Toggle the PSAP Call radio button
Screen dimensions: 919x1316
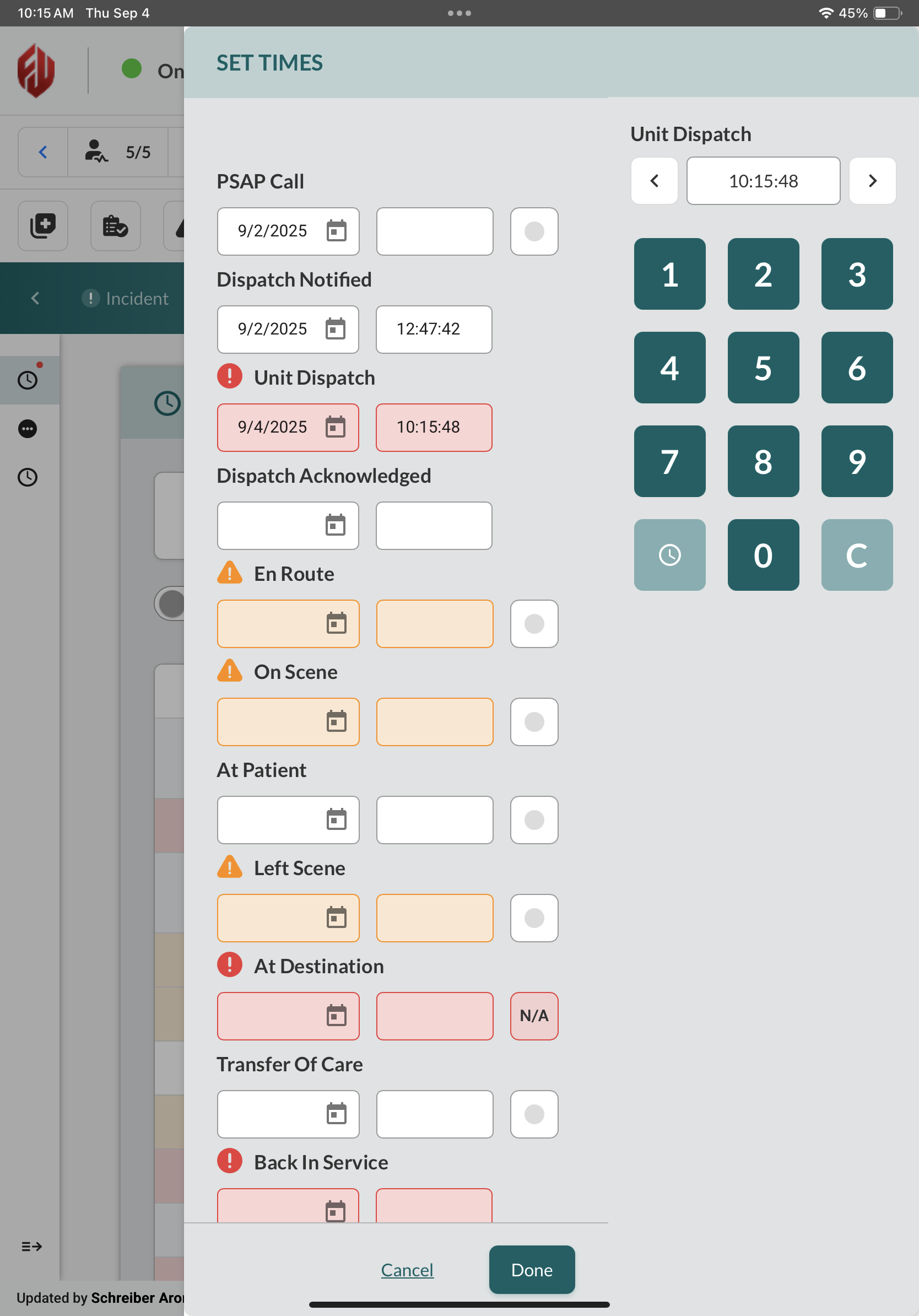(x=534, y=231)
